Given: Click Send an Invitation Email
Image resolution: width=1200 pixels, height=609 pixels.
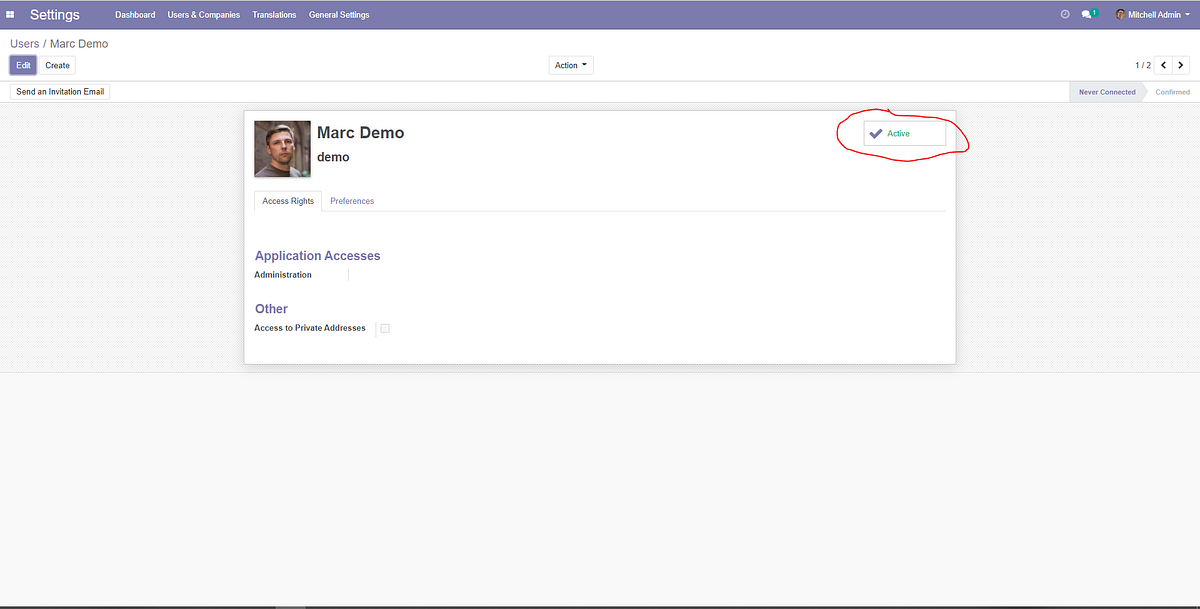Looking at the screenshot, I should (59, 90).
